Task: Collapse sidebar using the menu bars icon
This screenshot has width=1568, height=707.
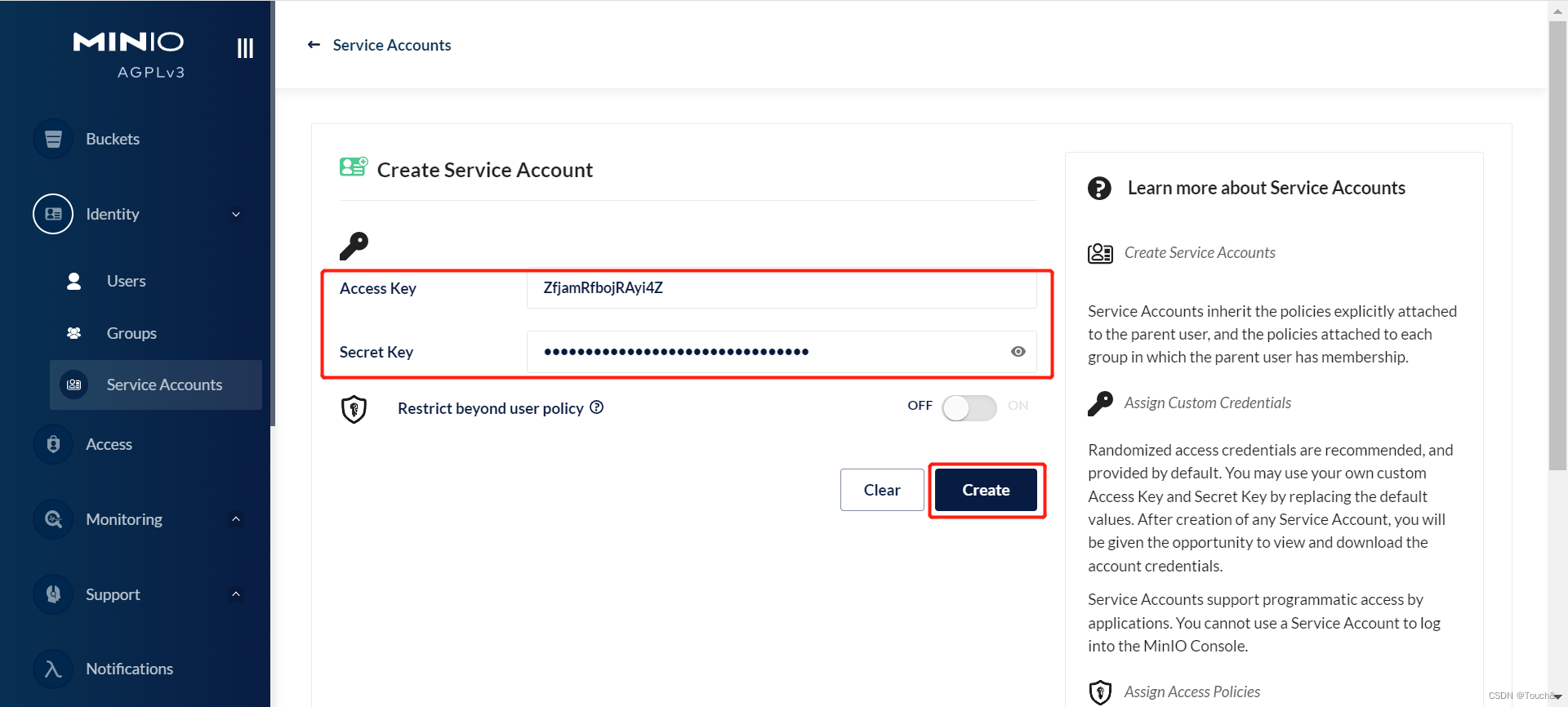Action: pos(245,48)
